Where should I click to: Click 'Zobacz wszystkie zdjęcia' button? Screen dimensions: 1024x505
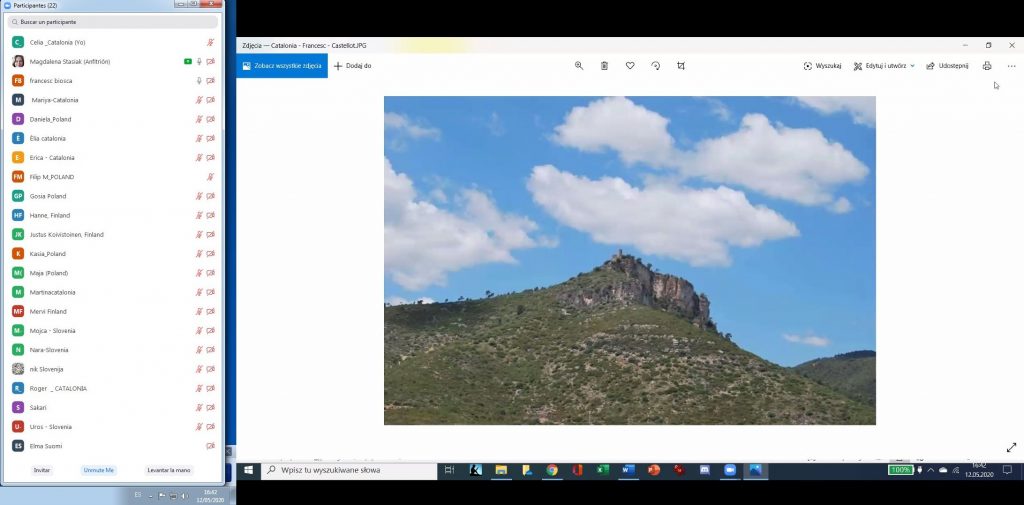click(282, 66)
